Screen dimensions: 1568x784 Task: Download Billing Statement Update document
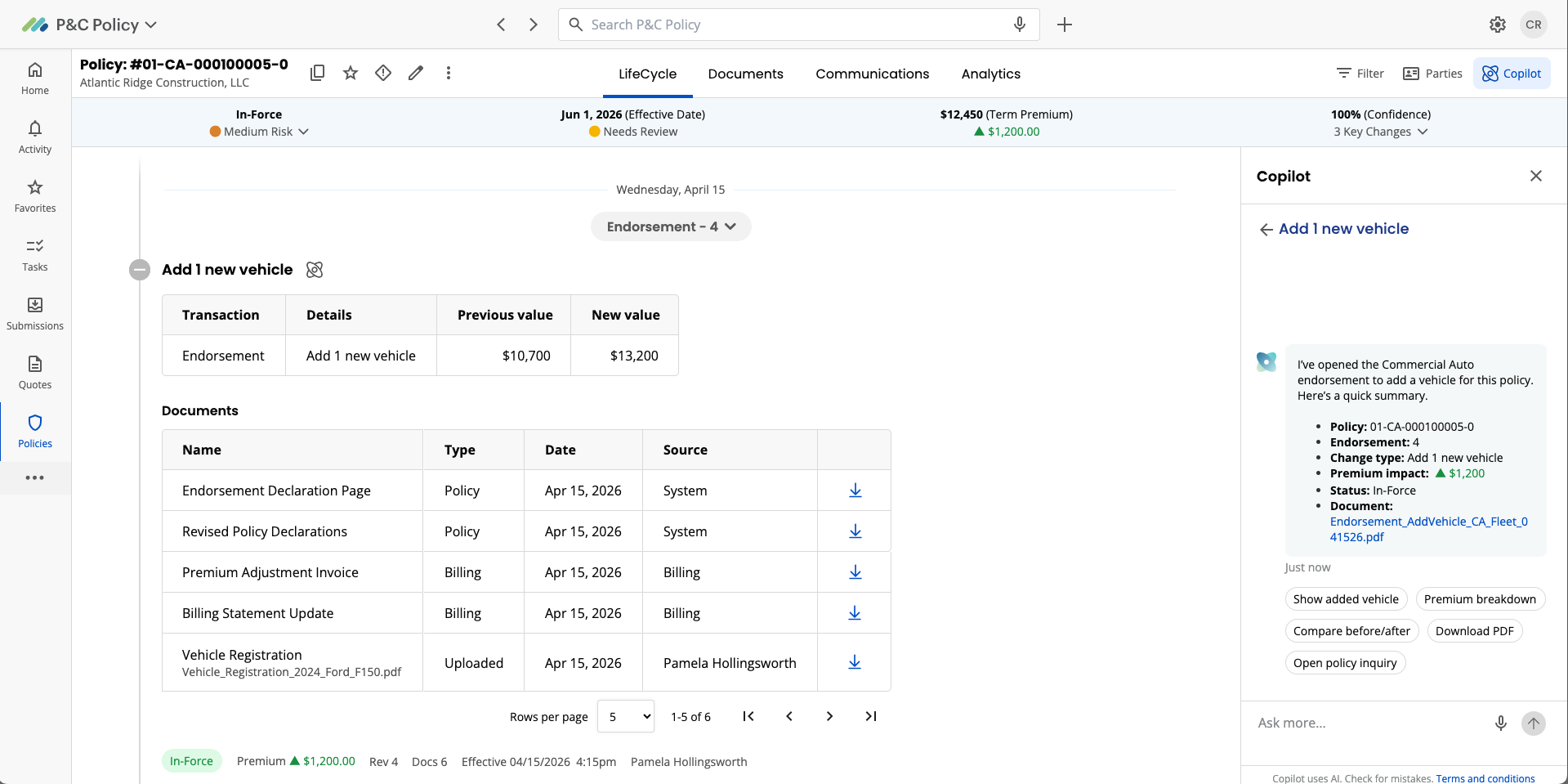[x=855, y=613]
